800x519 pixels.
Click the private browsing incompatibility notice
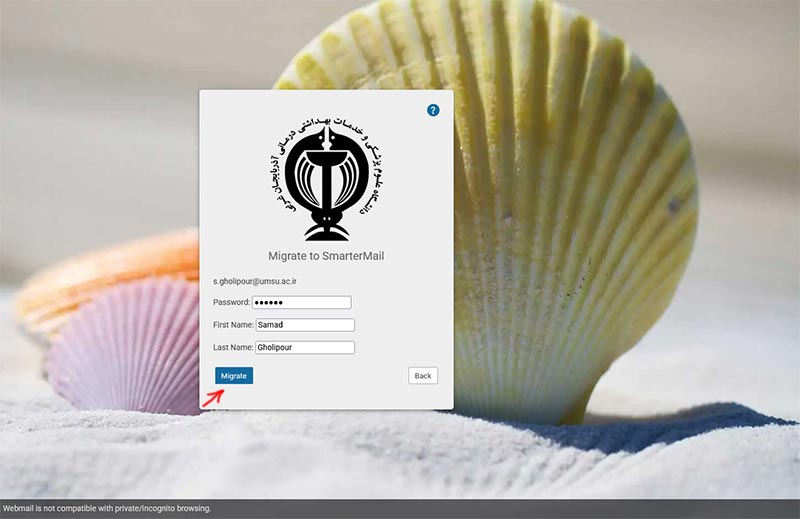click(x=107, y=509)
